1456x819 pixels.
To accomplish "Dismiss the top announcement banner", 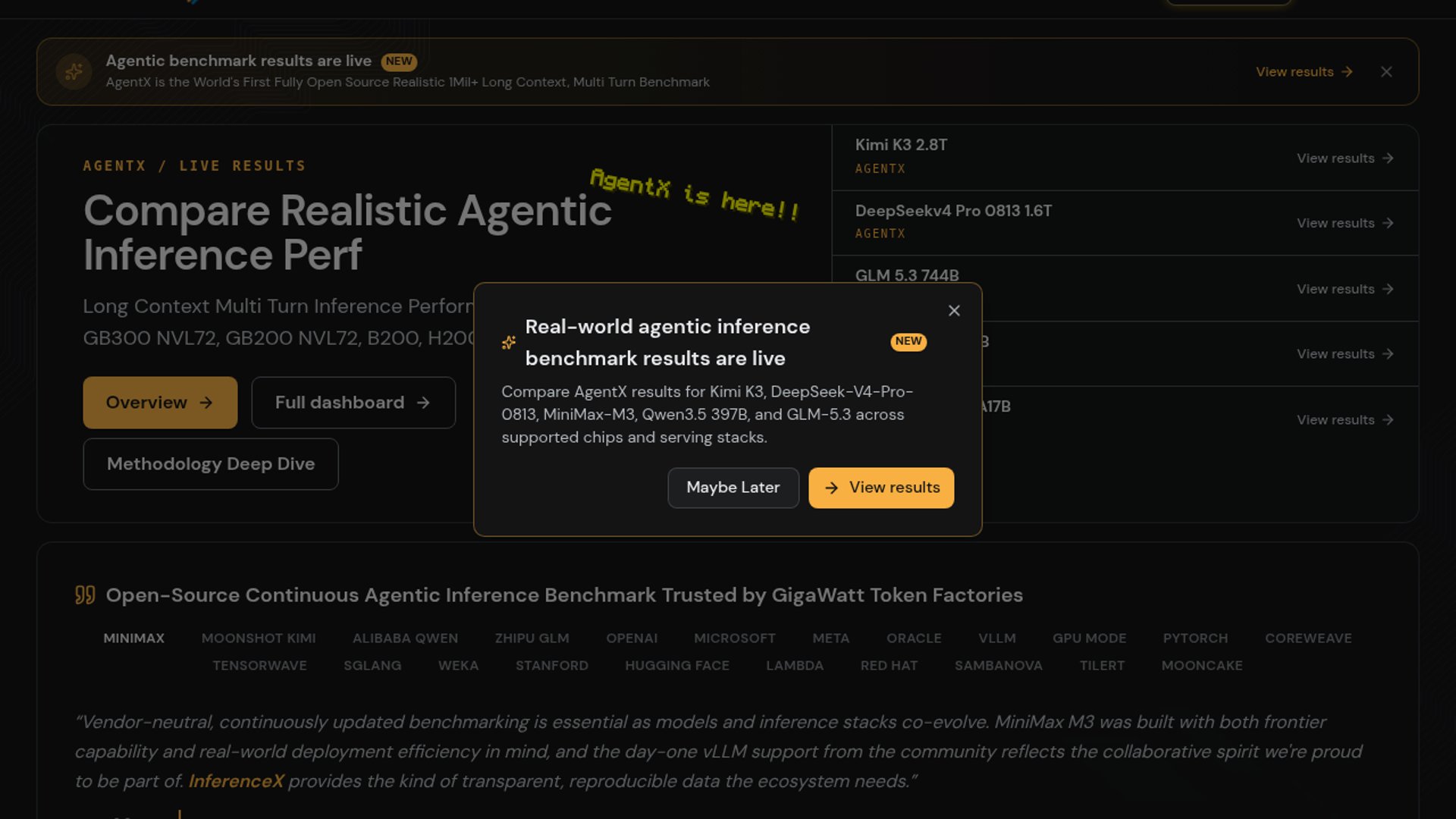I will [x=1386, y=72].
